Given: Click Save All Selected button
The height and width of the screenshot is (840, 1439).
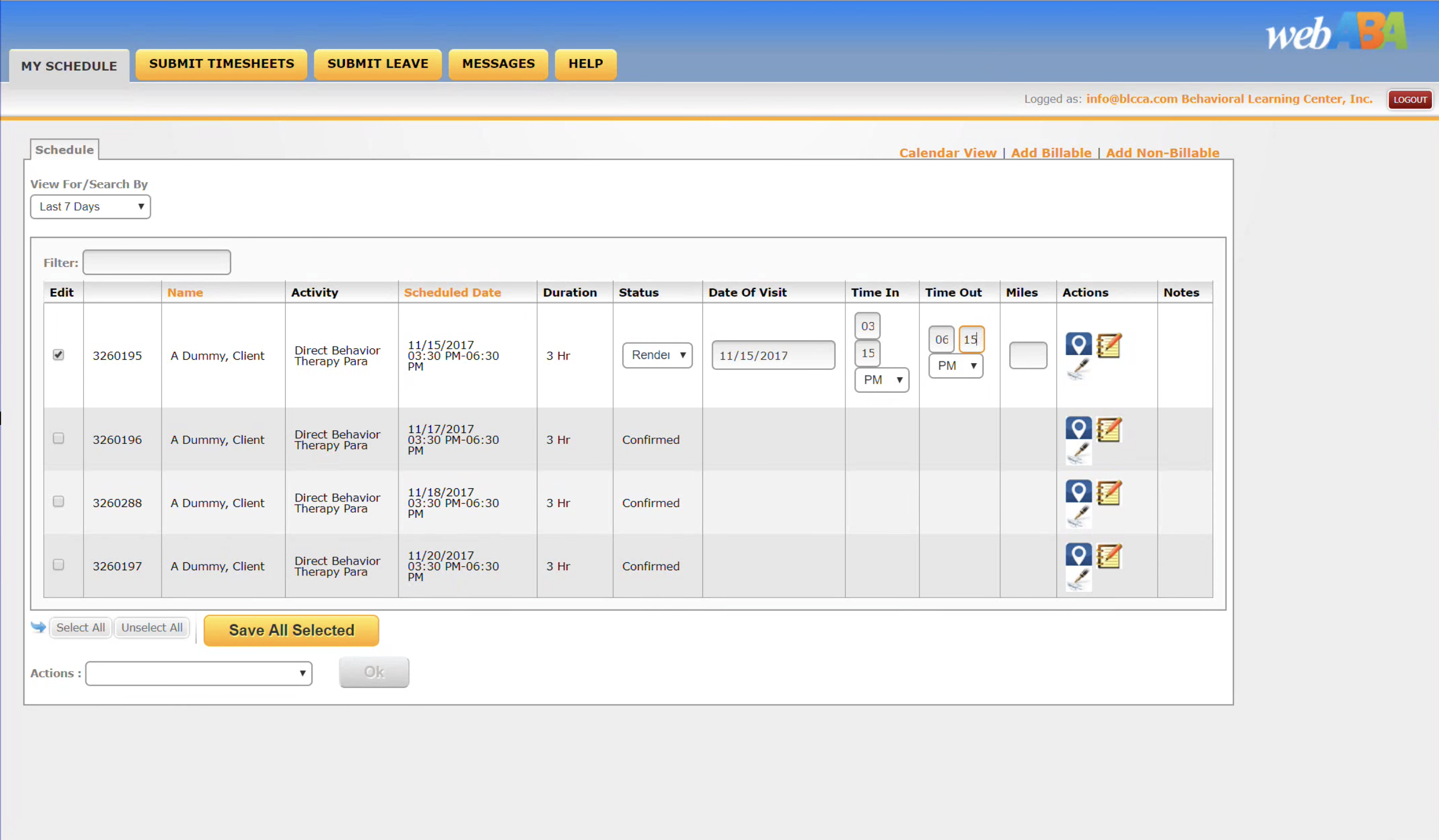Looking at the screenshot, I should (x=291, y=631).
